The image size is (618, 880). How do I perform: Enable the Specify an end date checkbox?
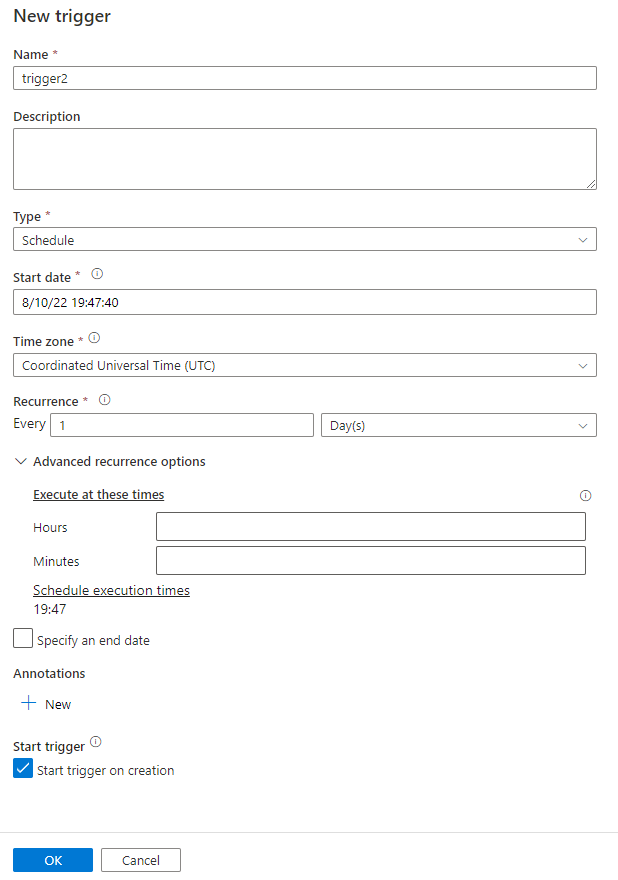pos(23,639)
